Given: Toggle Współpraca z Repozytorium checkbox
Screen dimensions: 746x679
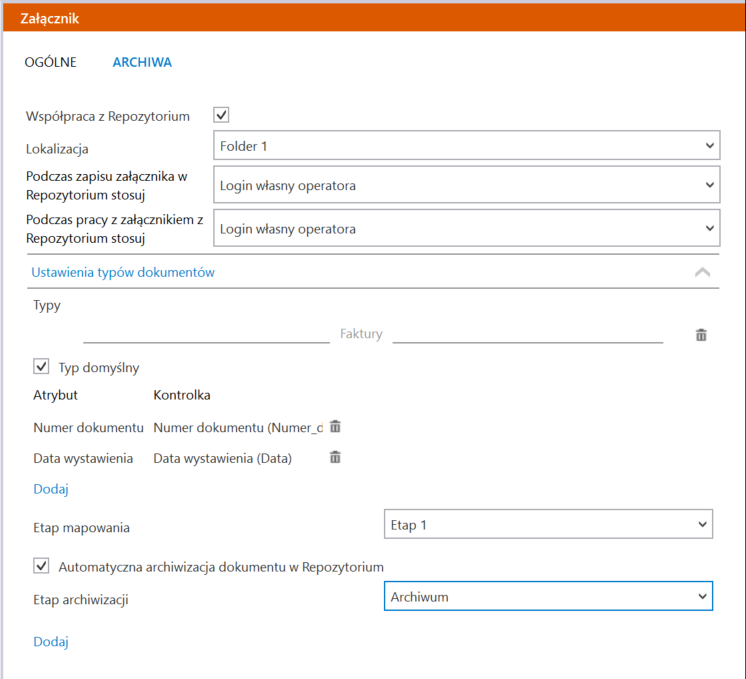Looking at the screenshot, I should (221, 115).
